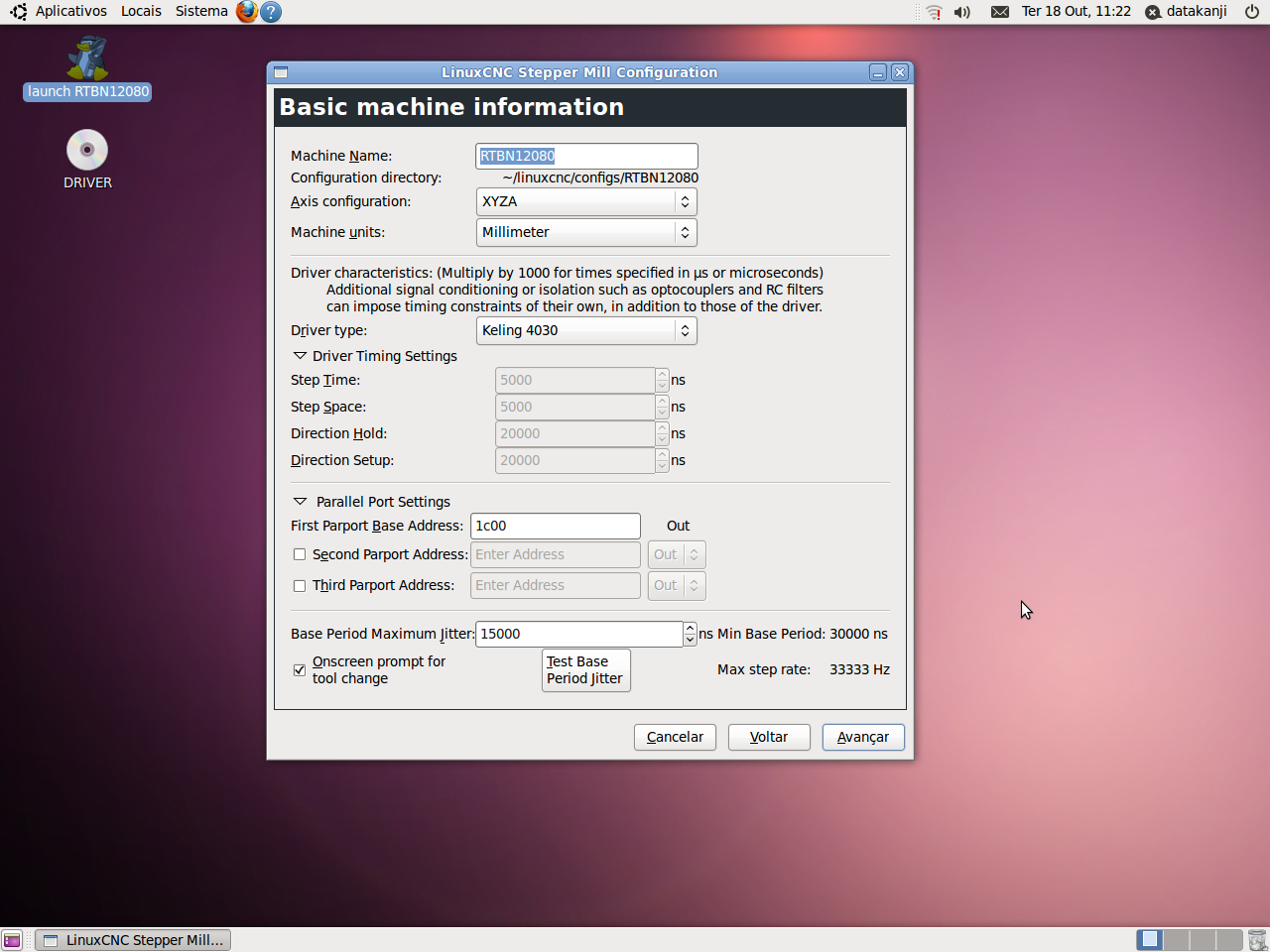Open the volume speaker indicator

coord(962,12)
